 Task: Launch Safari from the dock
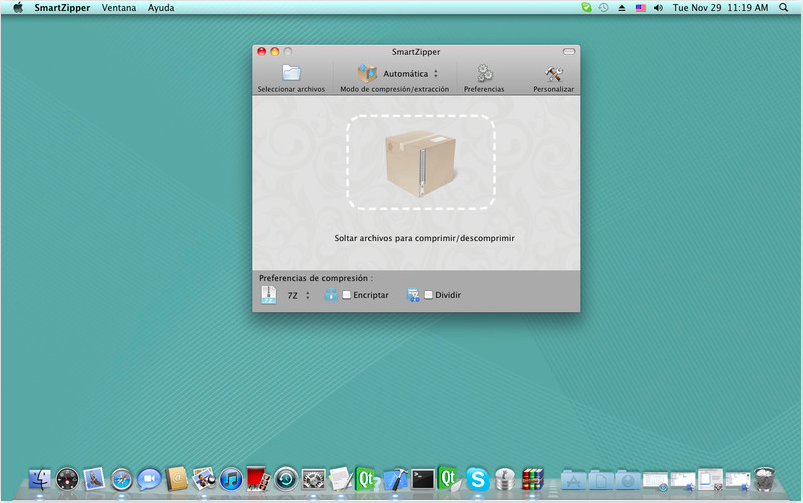point(122,480)
